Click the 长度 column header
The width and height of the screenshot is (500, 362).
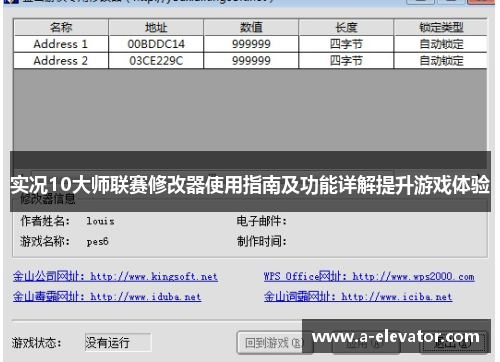346,27
